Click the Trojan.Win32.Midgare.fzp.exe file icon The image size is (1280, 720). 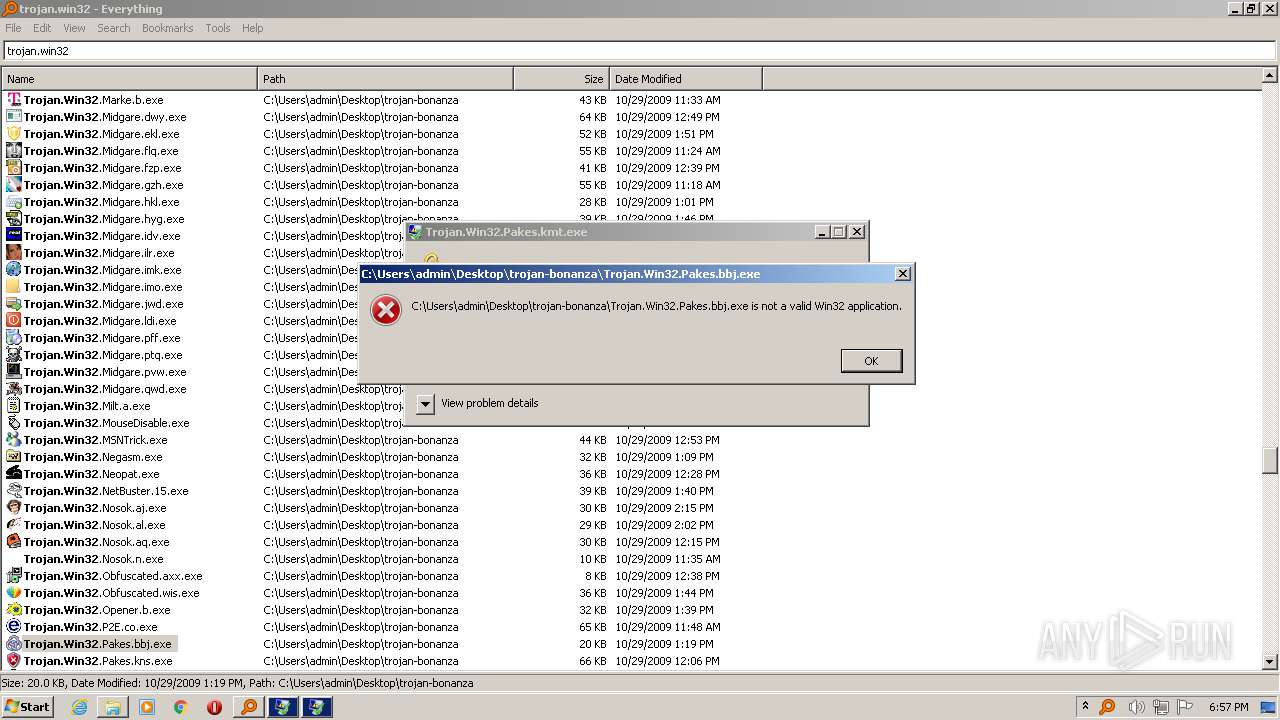click(x=14, y=168)
